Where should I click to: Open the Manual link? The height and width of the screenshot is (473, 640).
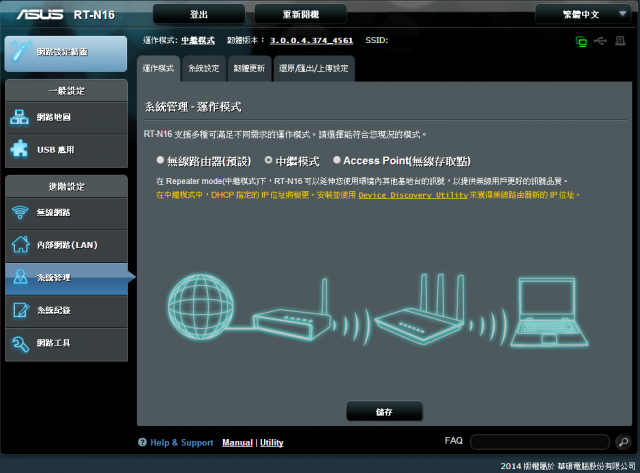238,443
